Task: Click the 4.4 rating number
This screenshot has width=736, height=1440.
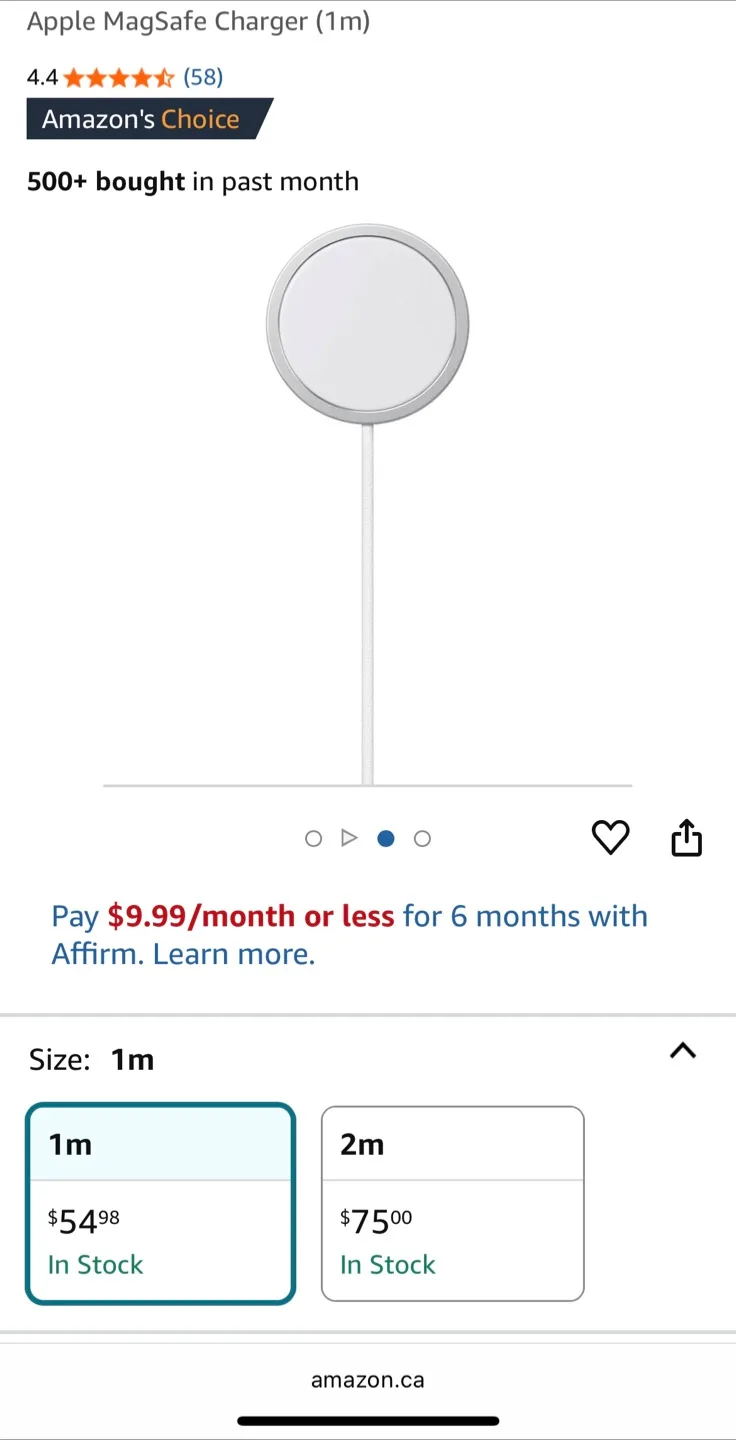Action: (x=42, y=77)
